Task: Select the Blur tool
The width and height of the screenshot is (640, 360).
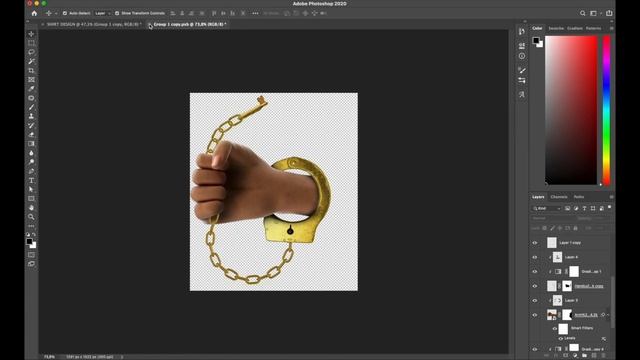Action: (31, 153)
